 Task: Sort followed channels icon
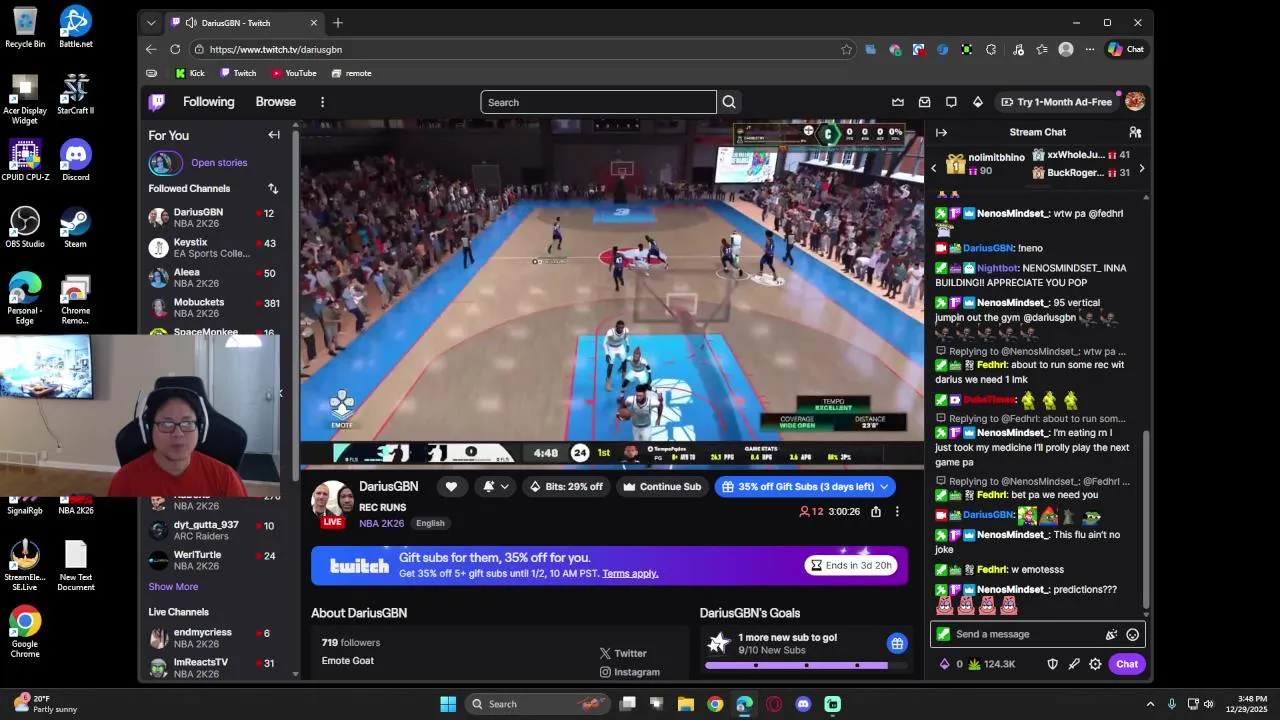pos(273,188)
